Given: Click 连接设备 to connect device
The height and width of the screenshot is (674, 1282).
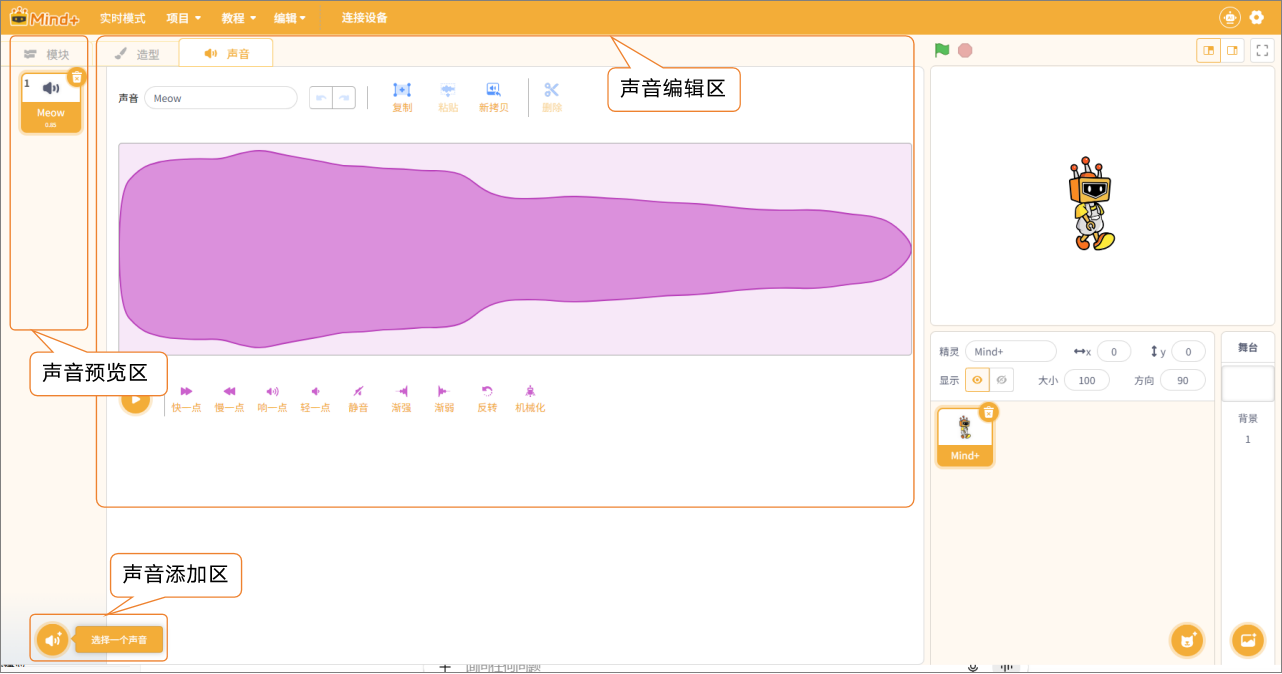Looking at the screenshot, I should coord(364,18).
